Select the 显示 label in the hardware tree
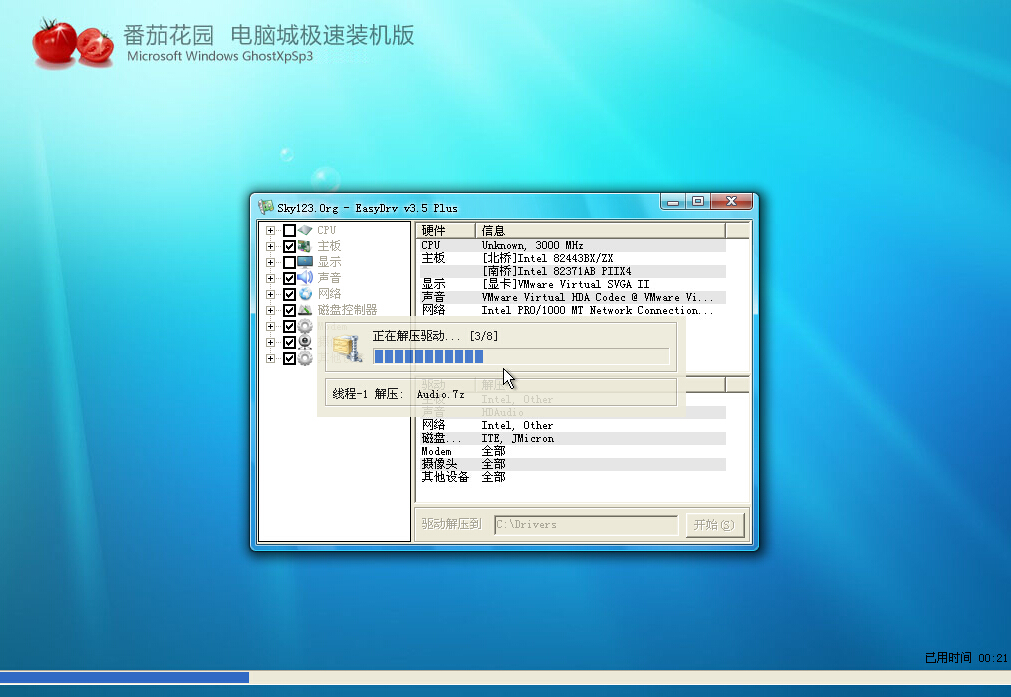 click(329, 262)
